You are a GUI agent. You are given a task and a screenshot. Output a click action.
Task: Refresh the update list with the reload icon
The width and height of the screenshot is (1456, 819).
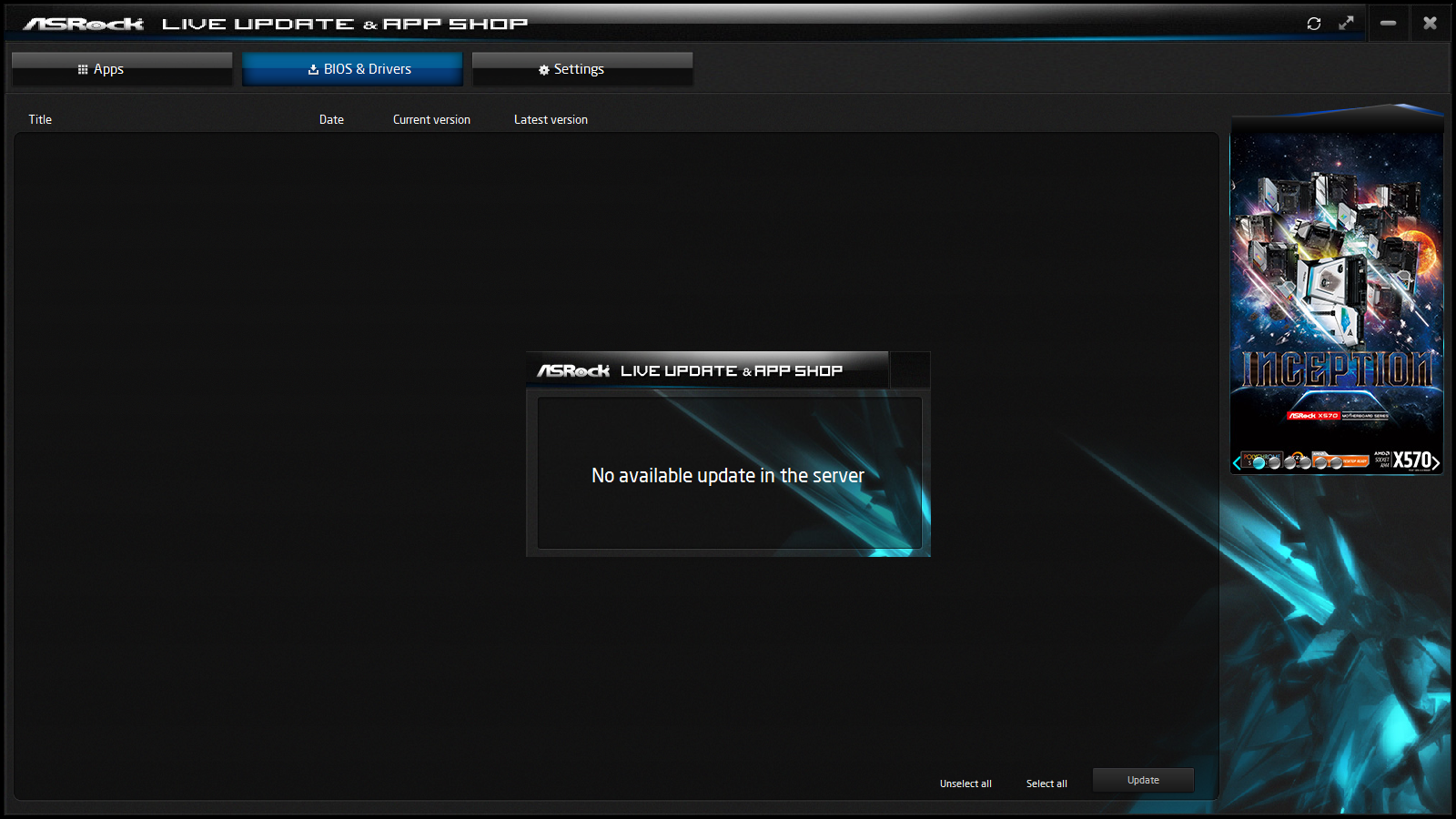tap(1314, 24)
